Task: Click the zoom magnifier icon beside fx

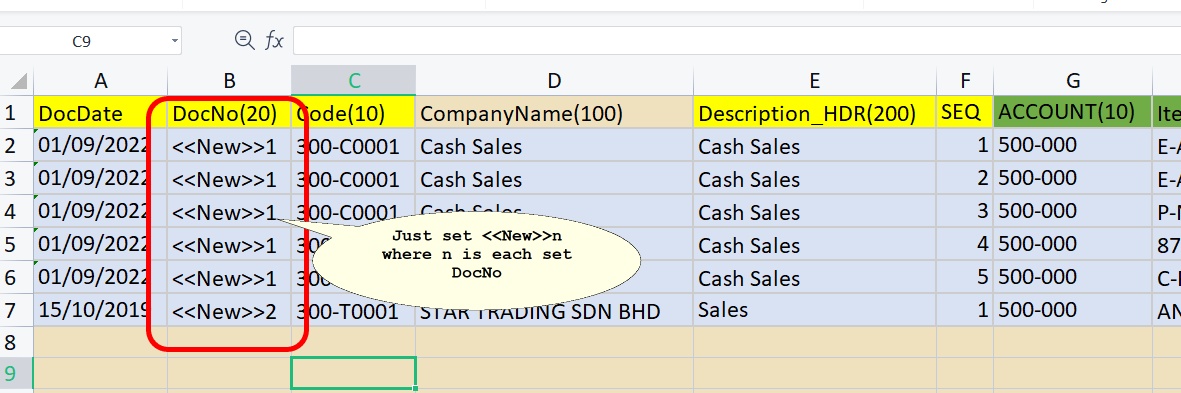Action: [244, 40]
